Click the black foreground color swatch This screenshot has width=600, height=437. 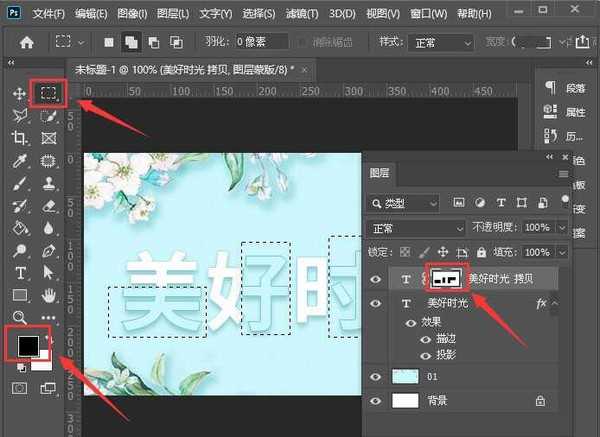28,346
